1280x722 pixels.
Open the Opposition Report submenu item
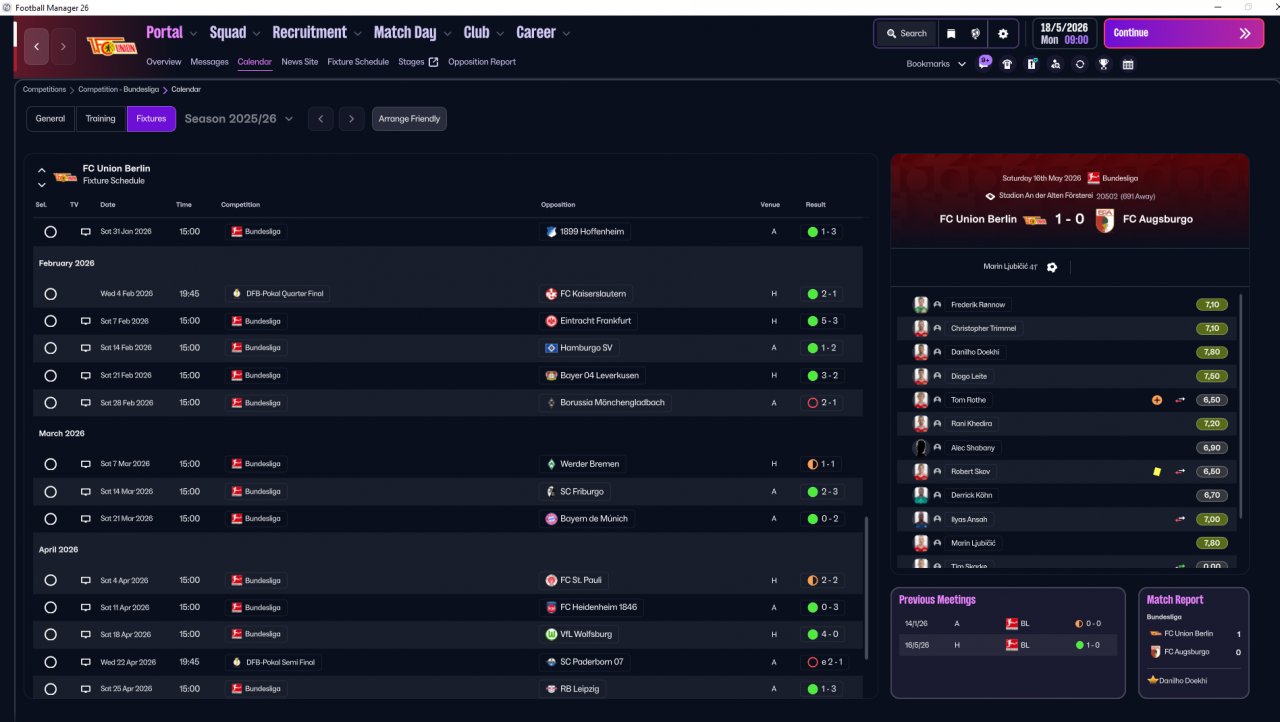482,62
